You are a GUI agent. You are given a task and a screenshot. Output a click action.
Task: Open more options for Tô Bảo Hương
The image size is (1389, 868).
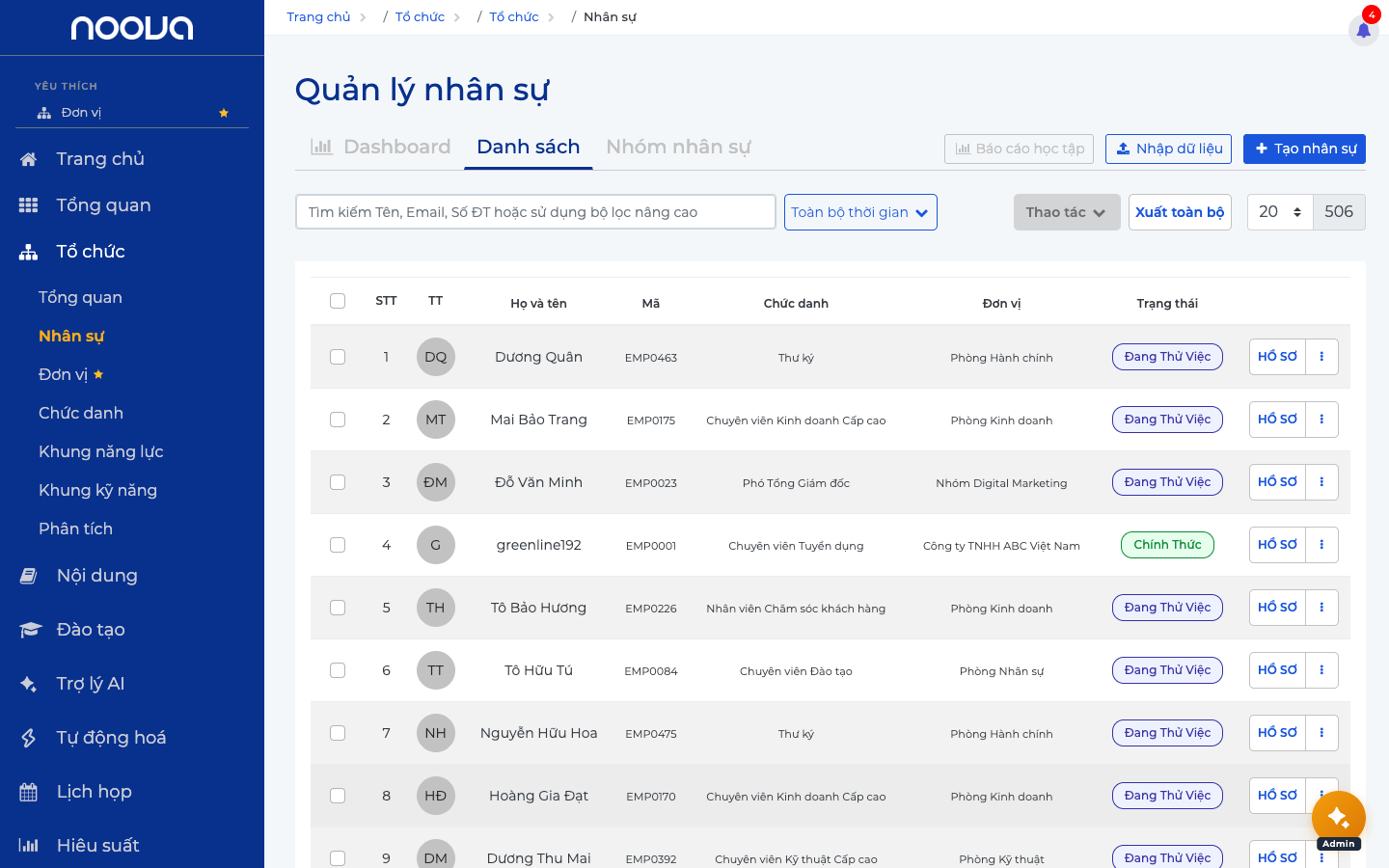(x=1321, y=608)
